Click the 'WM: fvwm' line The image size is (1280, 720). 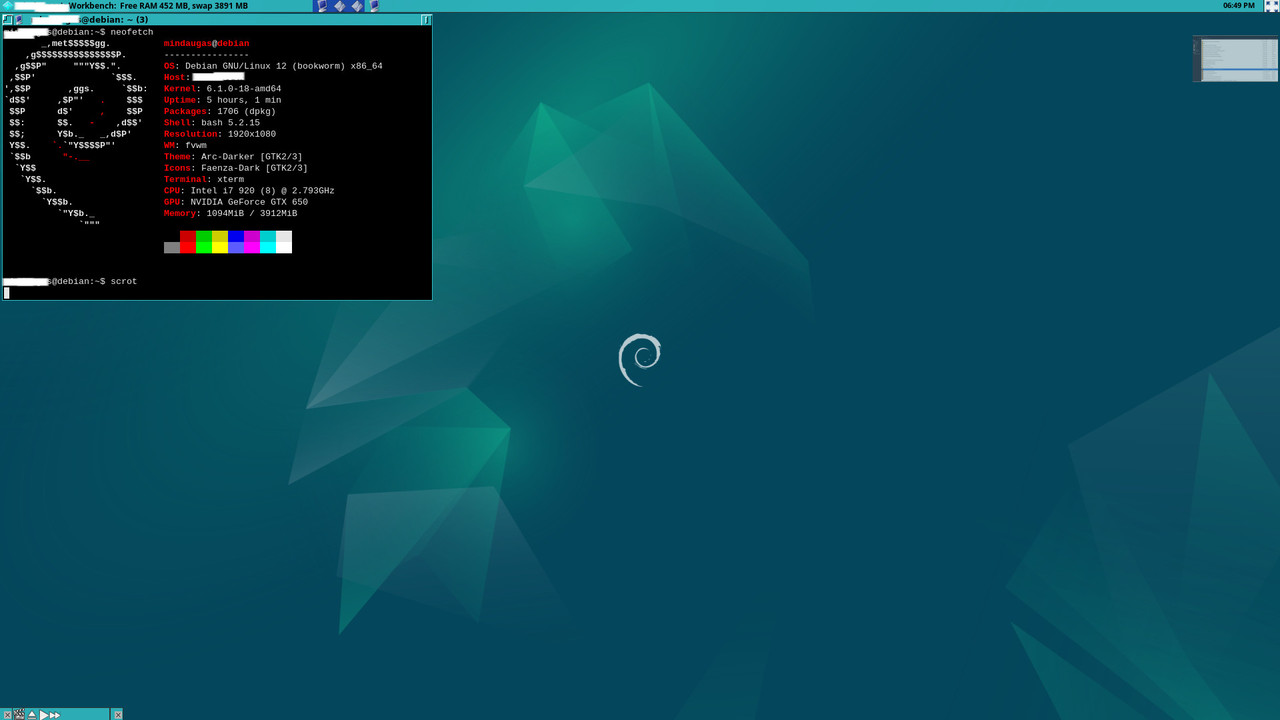click(185, 145)
